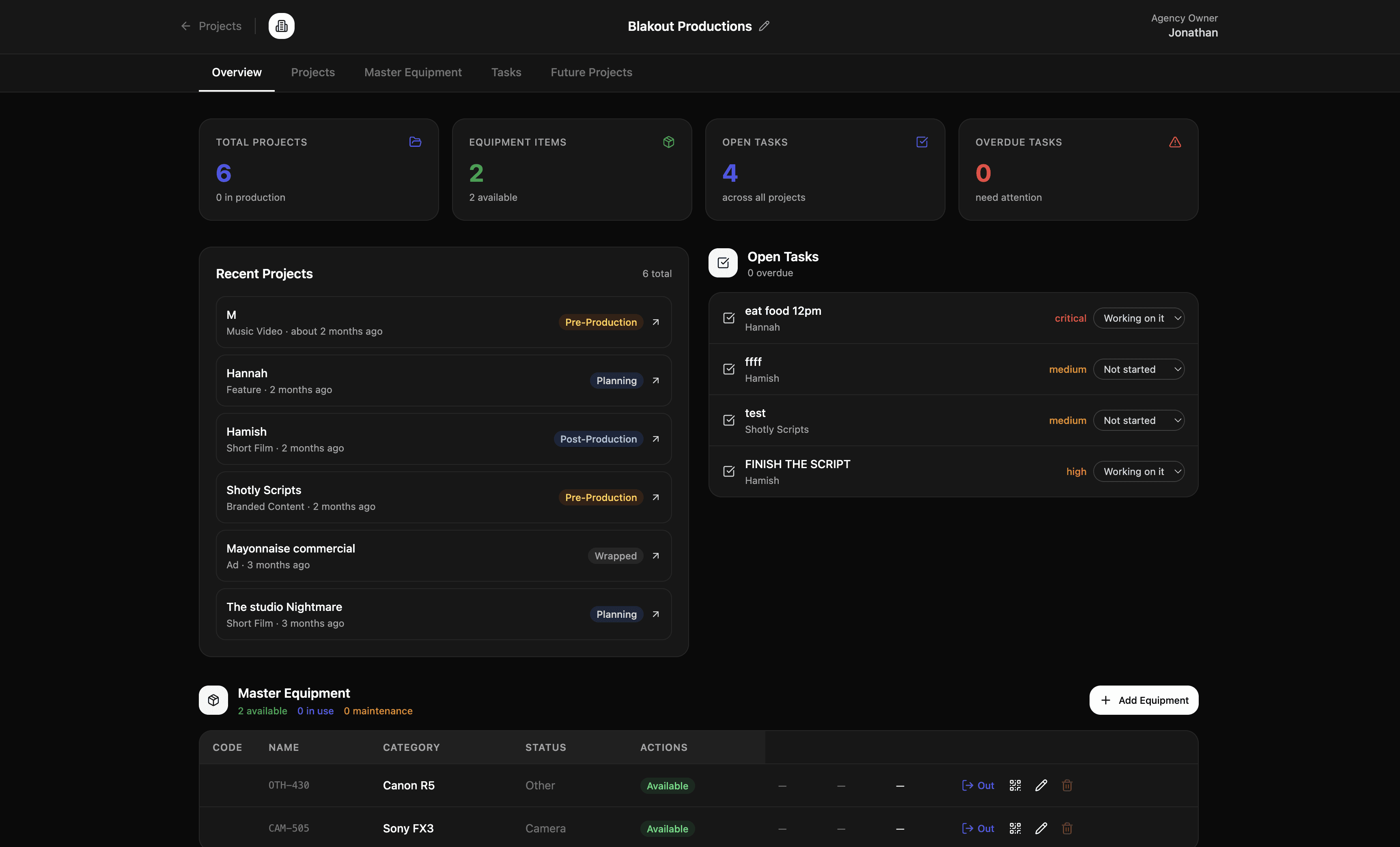Click the Planning badge on The studio Nightmare
The width and height of the screenshot is (1400, 847).
pyautogui.click(x=616, y=614)
